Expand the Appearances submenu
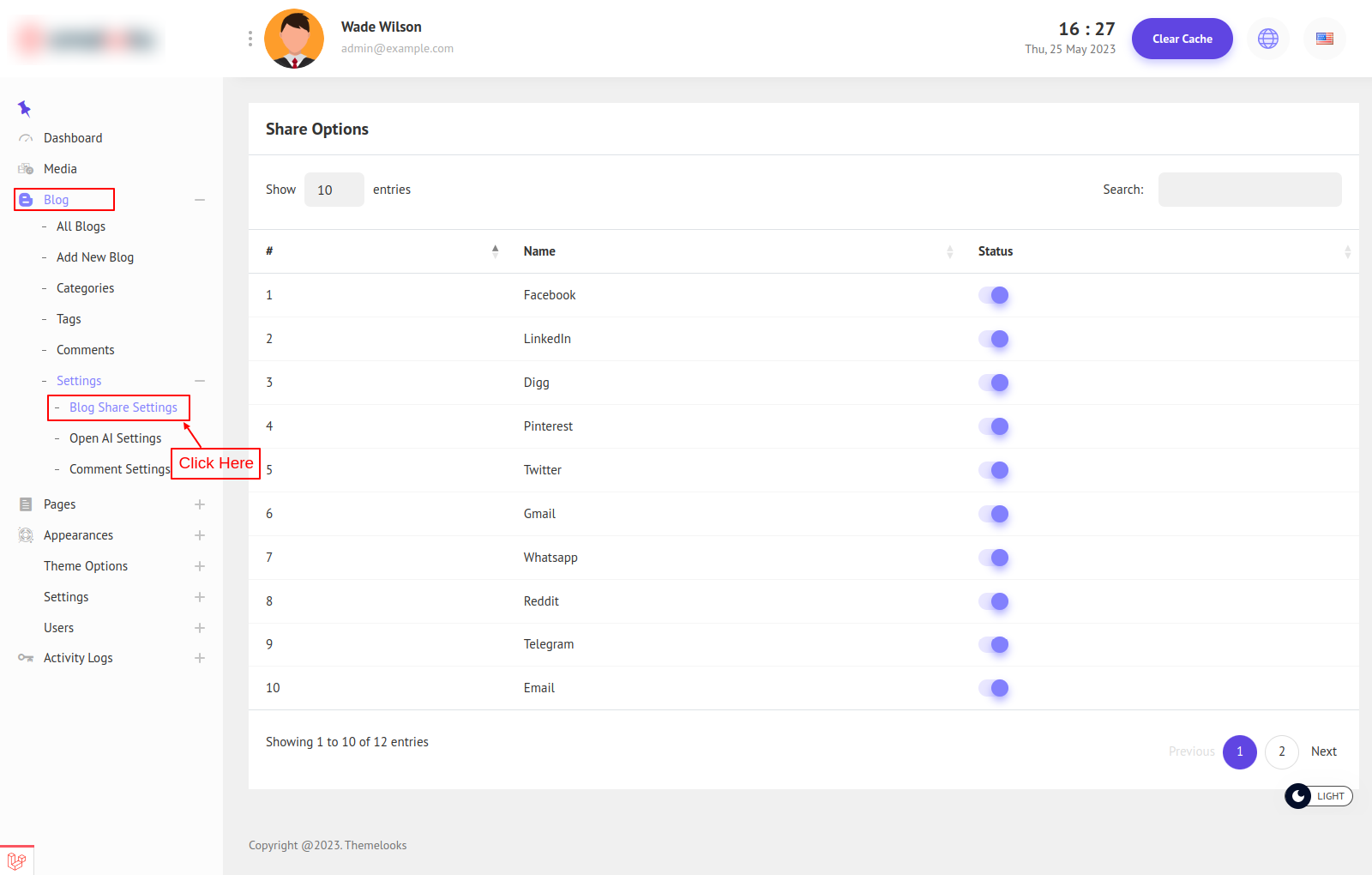Screen dimensions: 1372x875 pos(200,535)
